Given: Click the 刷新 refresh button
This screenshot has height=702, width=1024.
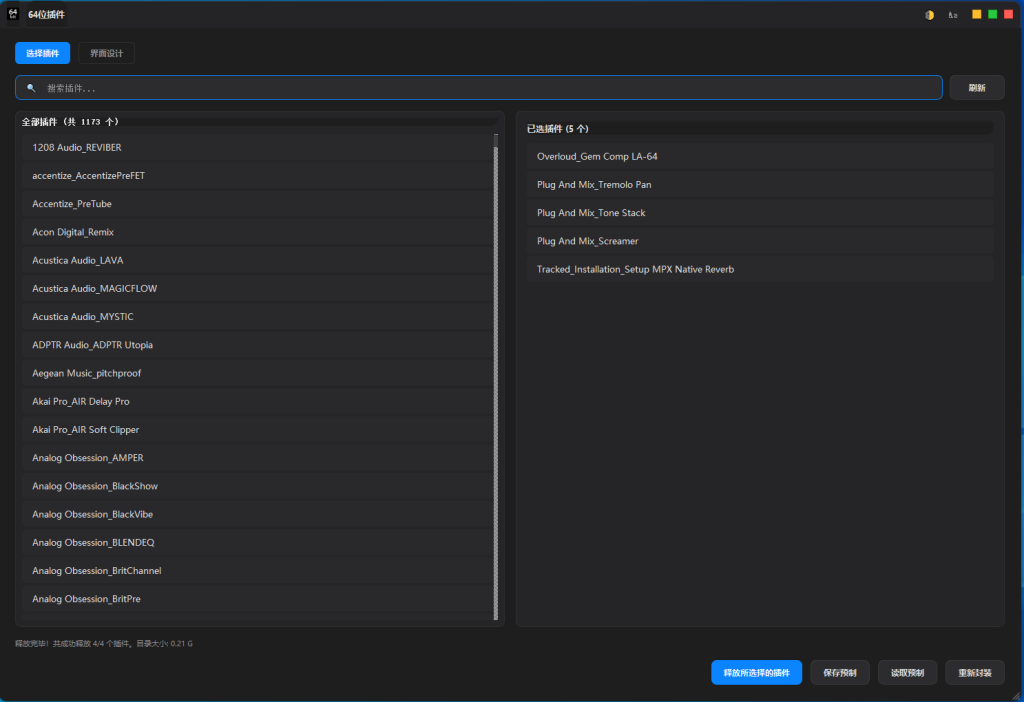Looking at the screenshot, I should pyautogui.click(x=977, y=88).
